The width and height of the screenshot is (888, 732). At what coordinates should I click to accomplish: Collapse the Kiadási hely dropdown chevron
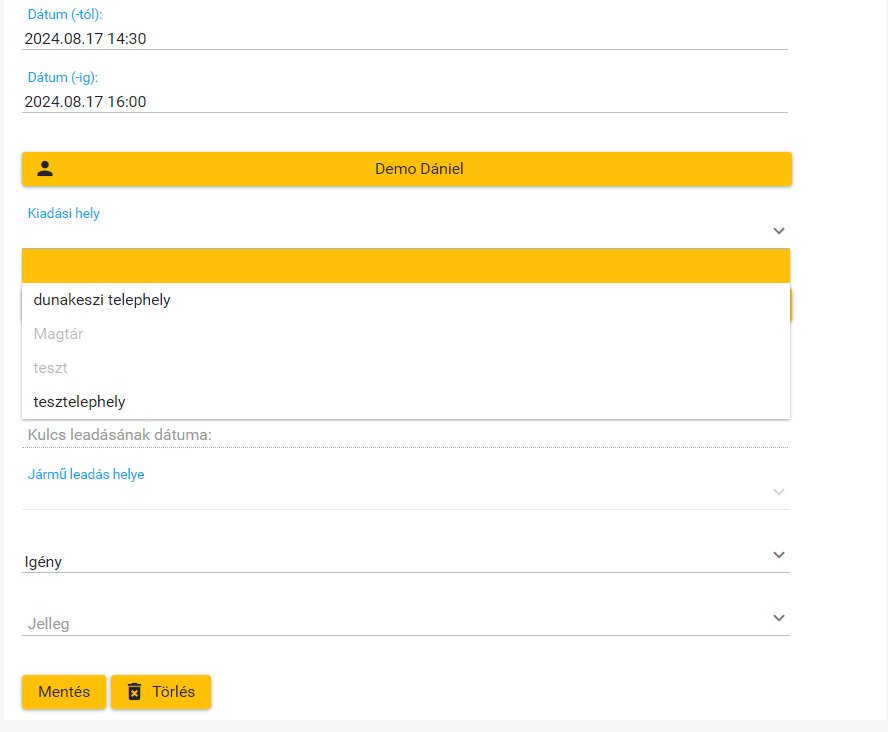coord(779,231)
